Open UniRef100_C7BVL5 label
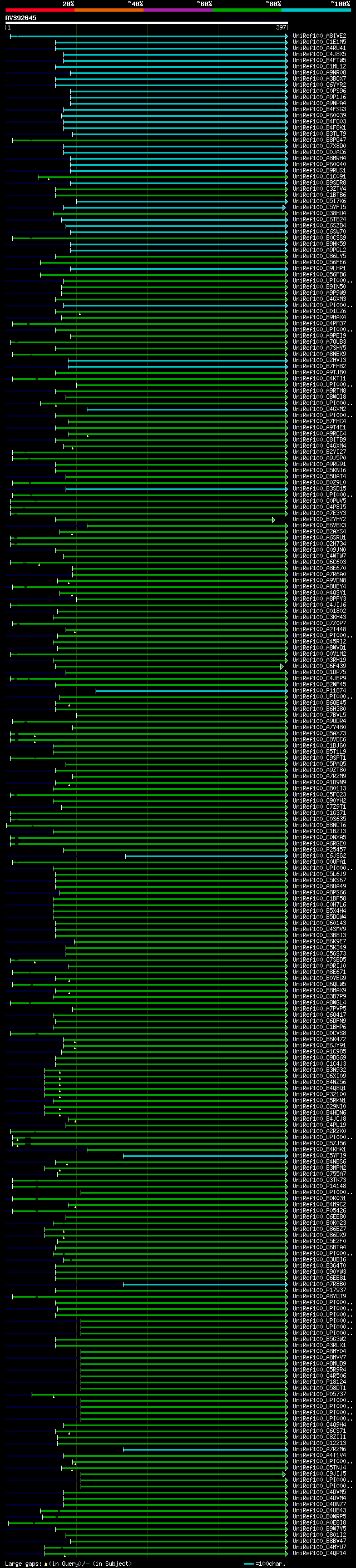Viewport: 356px width, 1568px height. tap(319, 715)
